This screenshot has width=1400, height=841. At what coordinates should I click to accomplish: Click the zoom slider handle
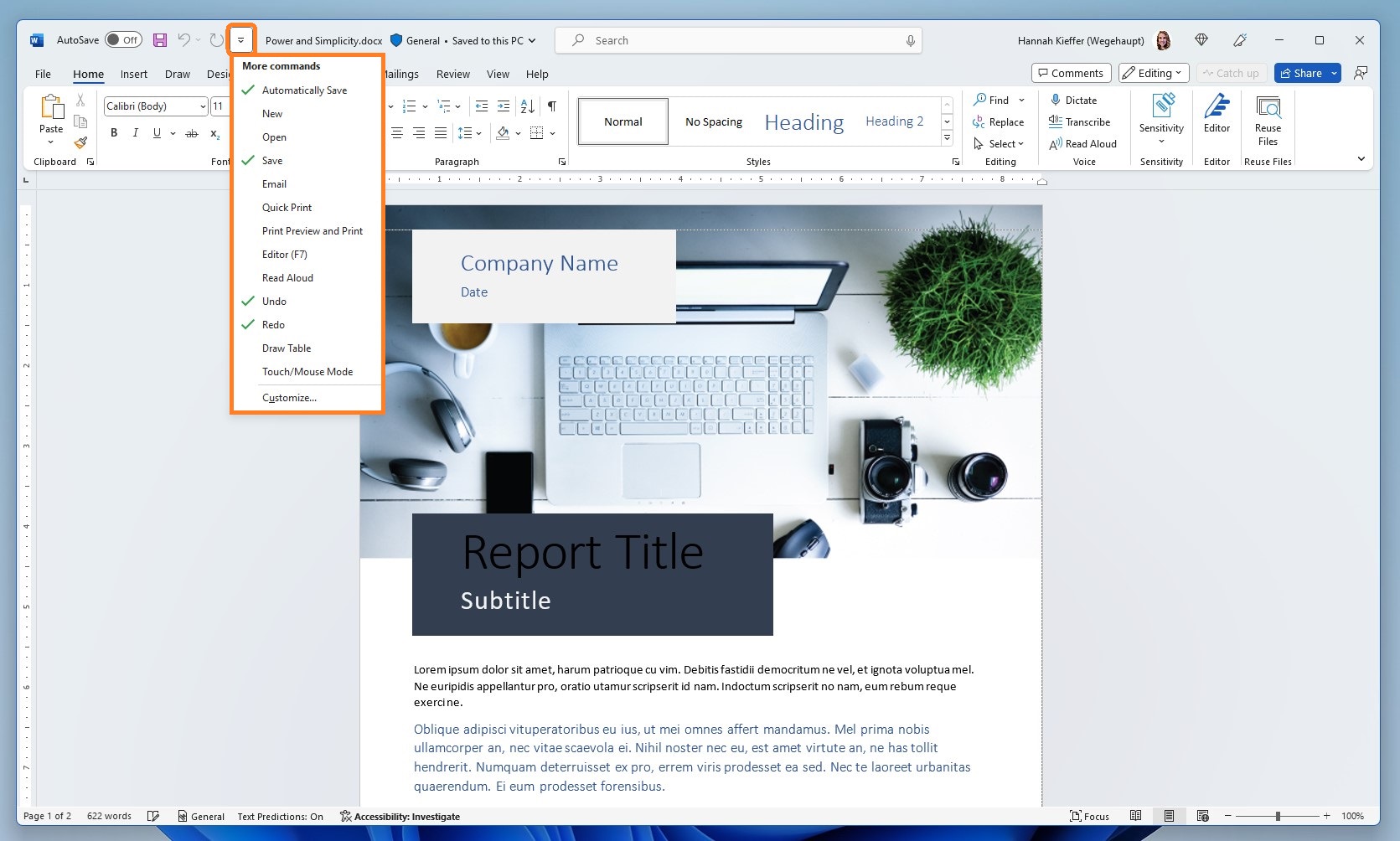point(1278,816)
